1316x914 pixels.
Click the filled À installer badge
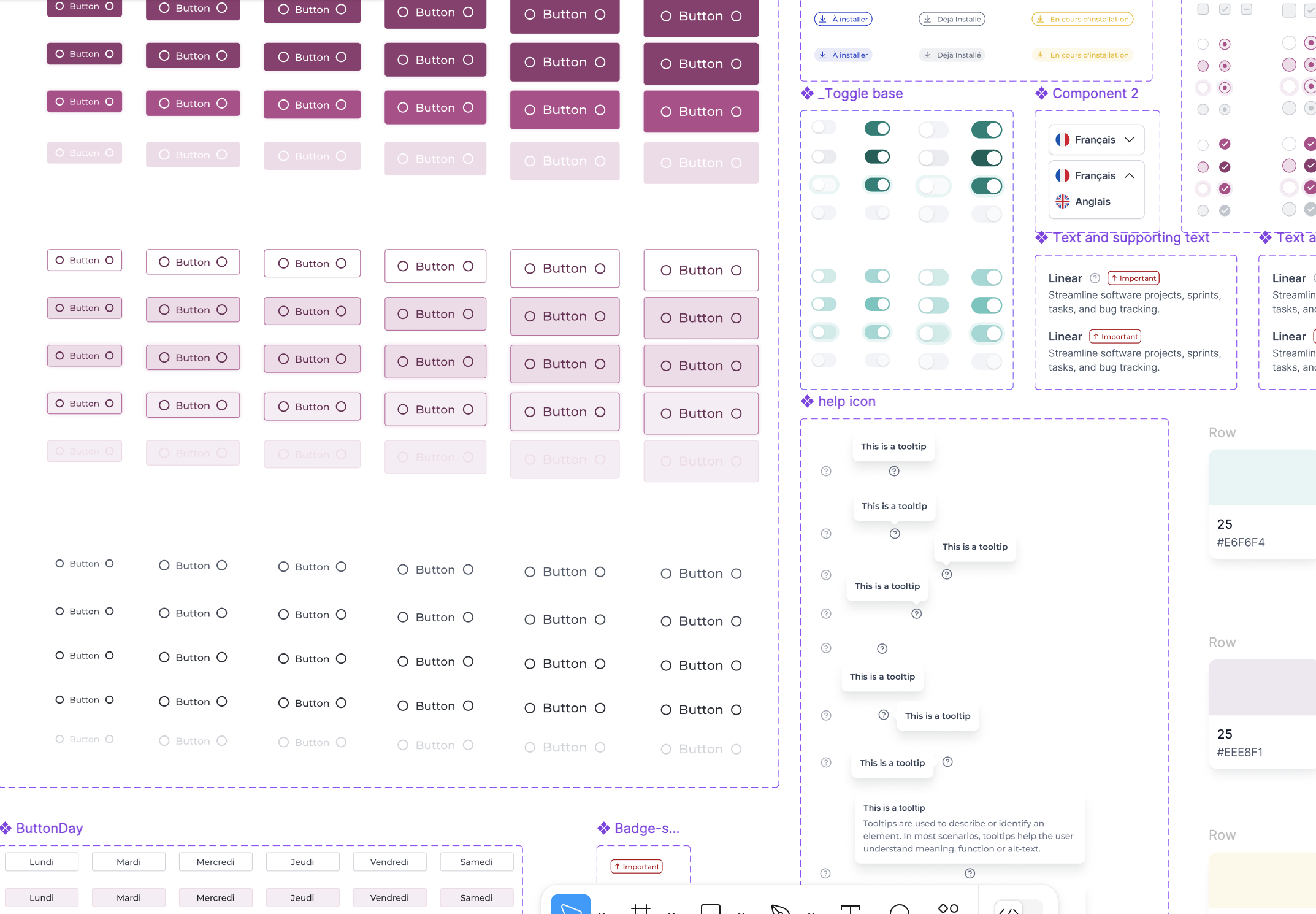843,55
